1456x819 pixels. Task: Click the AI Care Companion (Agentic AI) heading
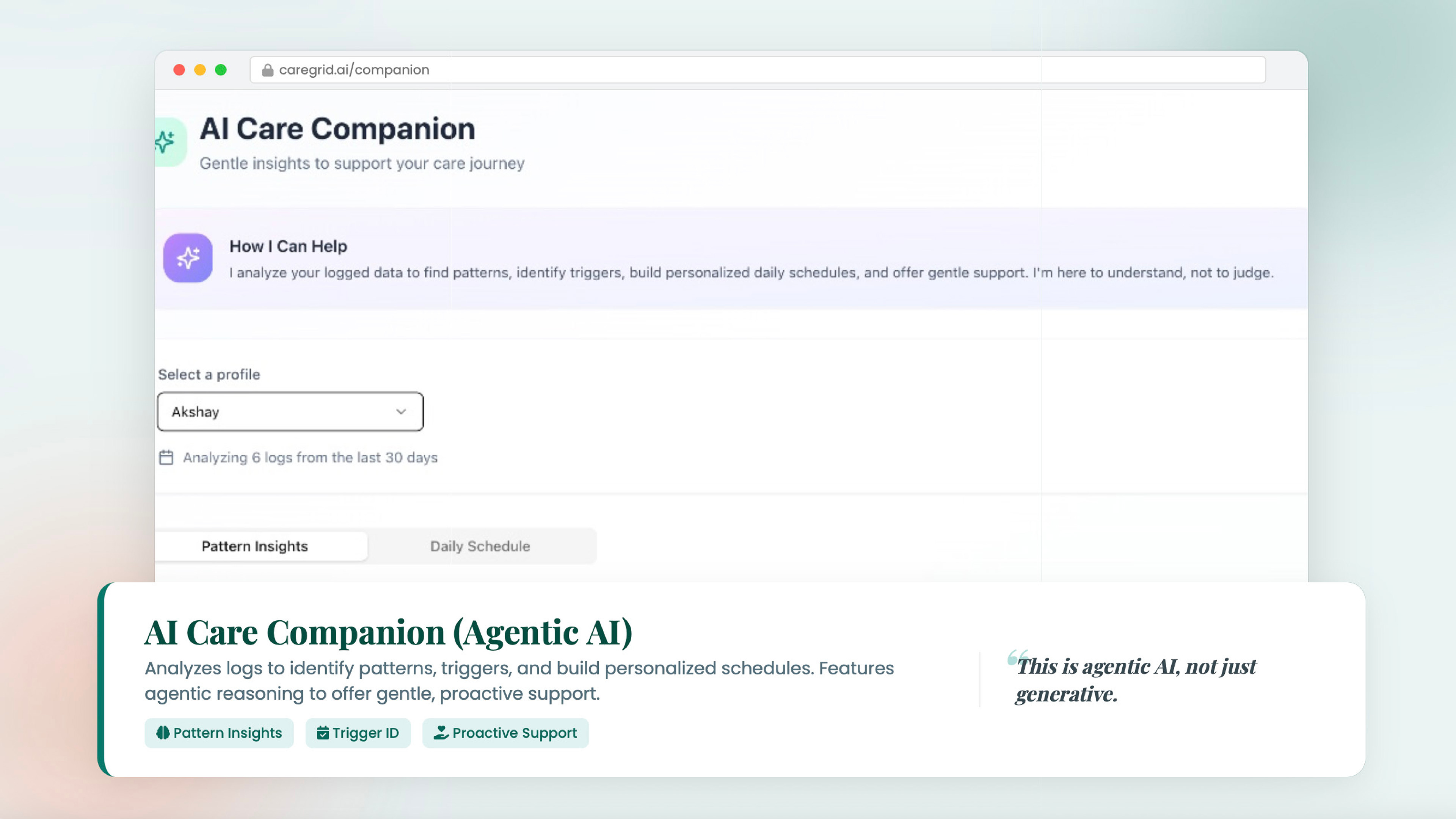[388, 632]
